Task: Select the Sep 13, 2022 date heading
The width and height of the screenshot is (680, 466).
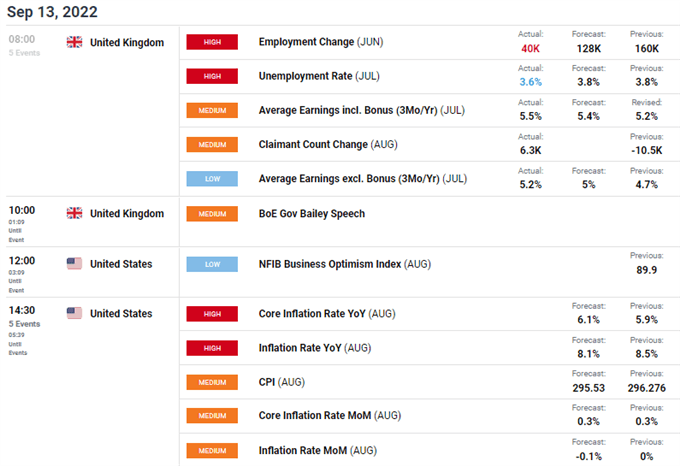Action: [x=52, y=12]
